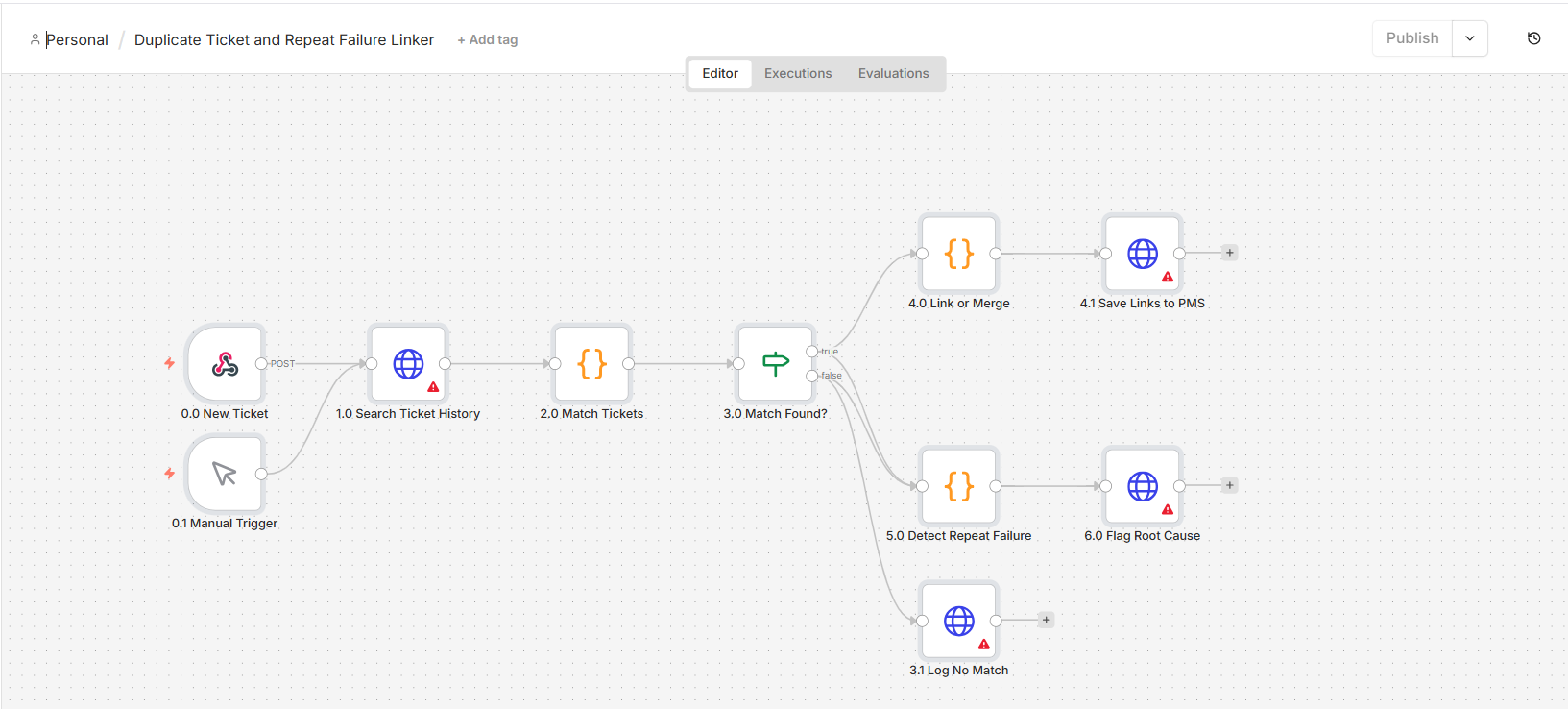Open the 1.0 Search Ticket History node

(408, 363)
